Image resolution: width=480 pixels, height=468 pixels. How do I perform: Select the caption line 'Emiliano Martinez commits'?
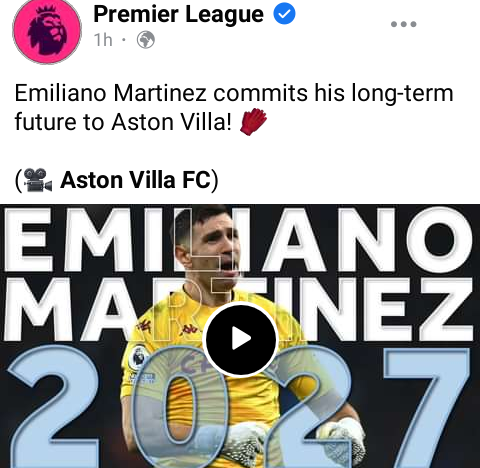pyautogui.click(x=161, y=93)
